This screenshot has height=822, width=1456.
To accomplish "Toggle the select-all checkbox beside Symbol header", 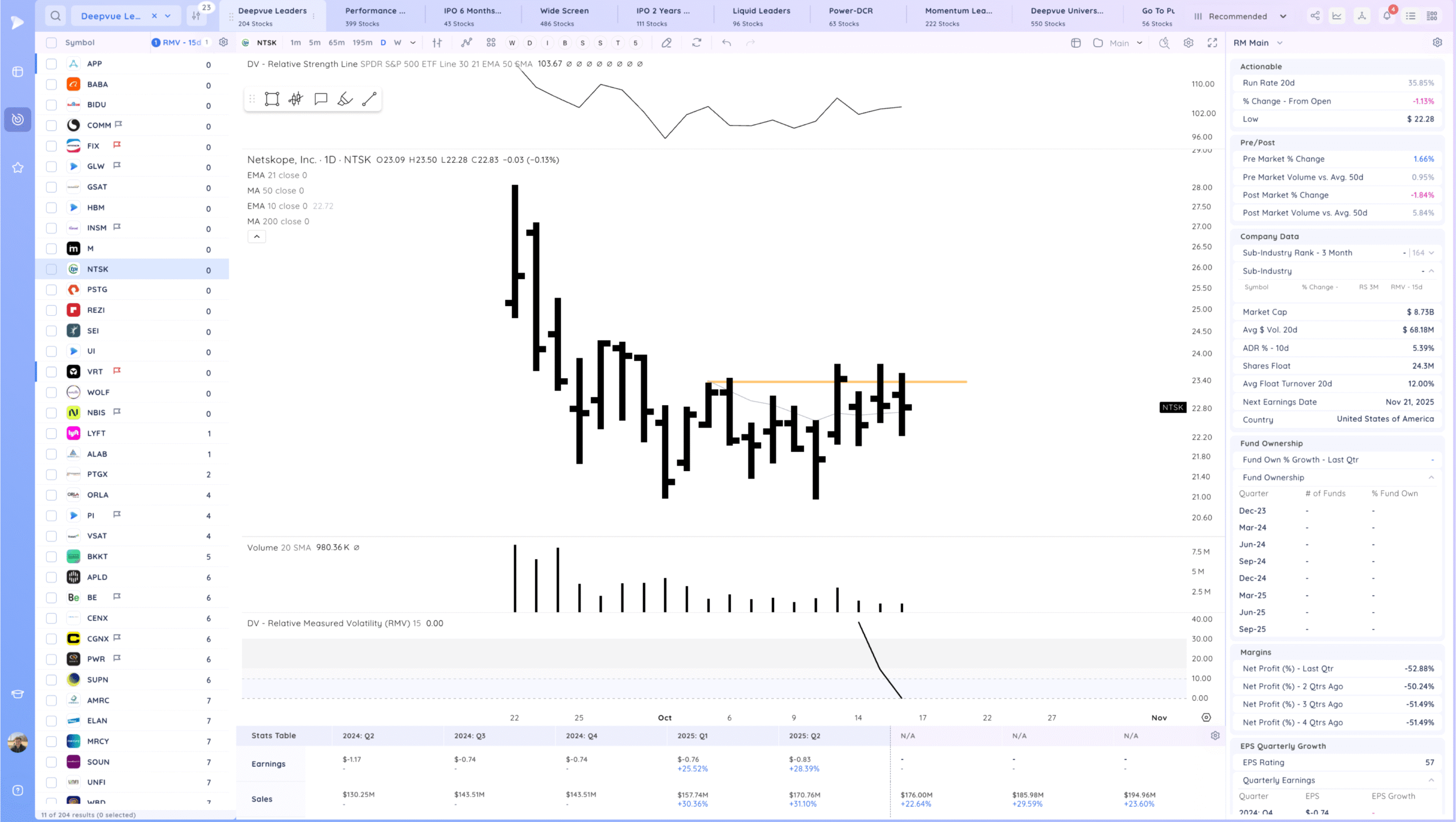I will pos(51,43).
